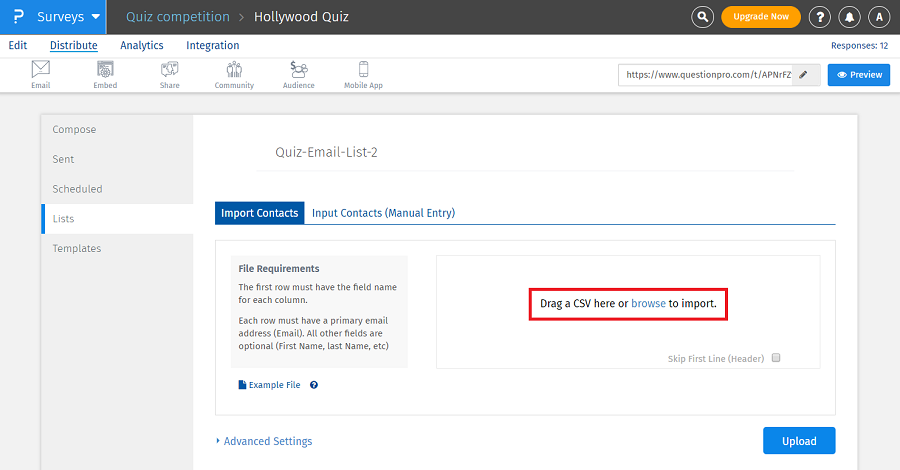Click the browse link to import CSV
The image size is (900, 470).
pos(648,303)
